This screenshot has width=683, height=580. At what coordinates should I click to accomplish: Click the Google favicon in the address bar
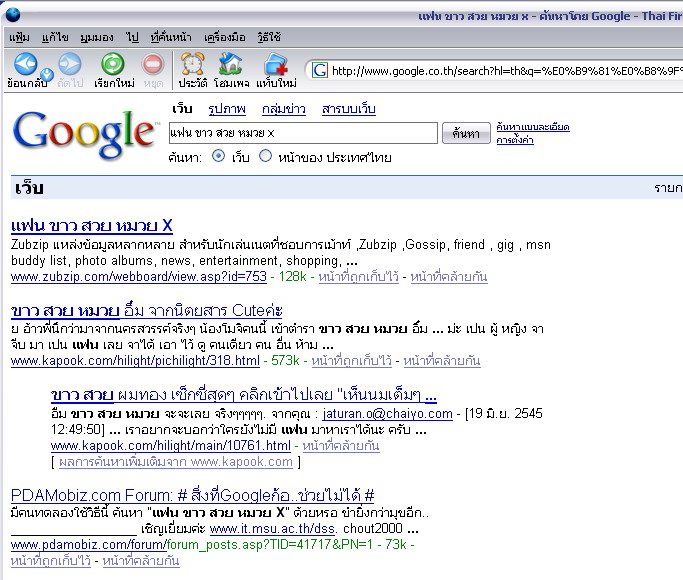pyautogui.click(x=320, y=70)
